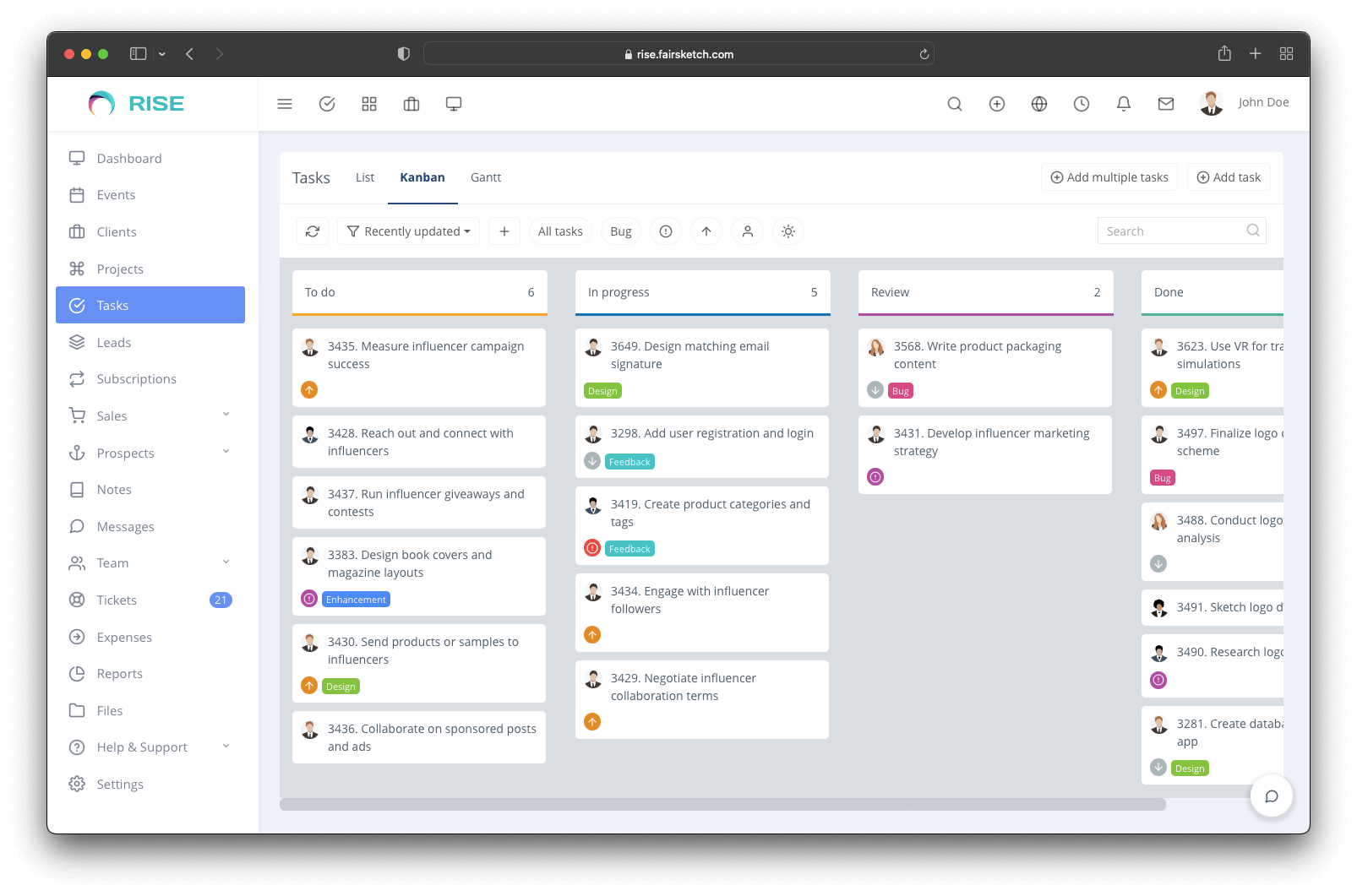Image resolution: width=1357 pixels, height=896 pixels.
Task: Open the Recently updated filter dropdown
Action: (408, 231)
